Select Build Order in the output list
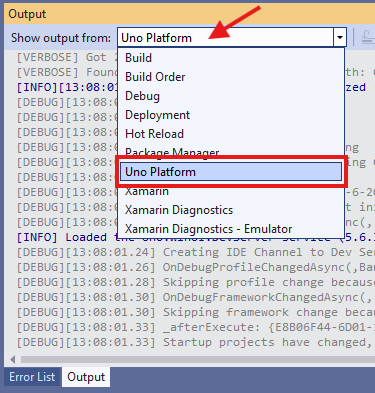The height and width of the screenshot is (393, 375). [231, 77]
